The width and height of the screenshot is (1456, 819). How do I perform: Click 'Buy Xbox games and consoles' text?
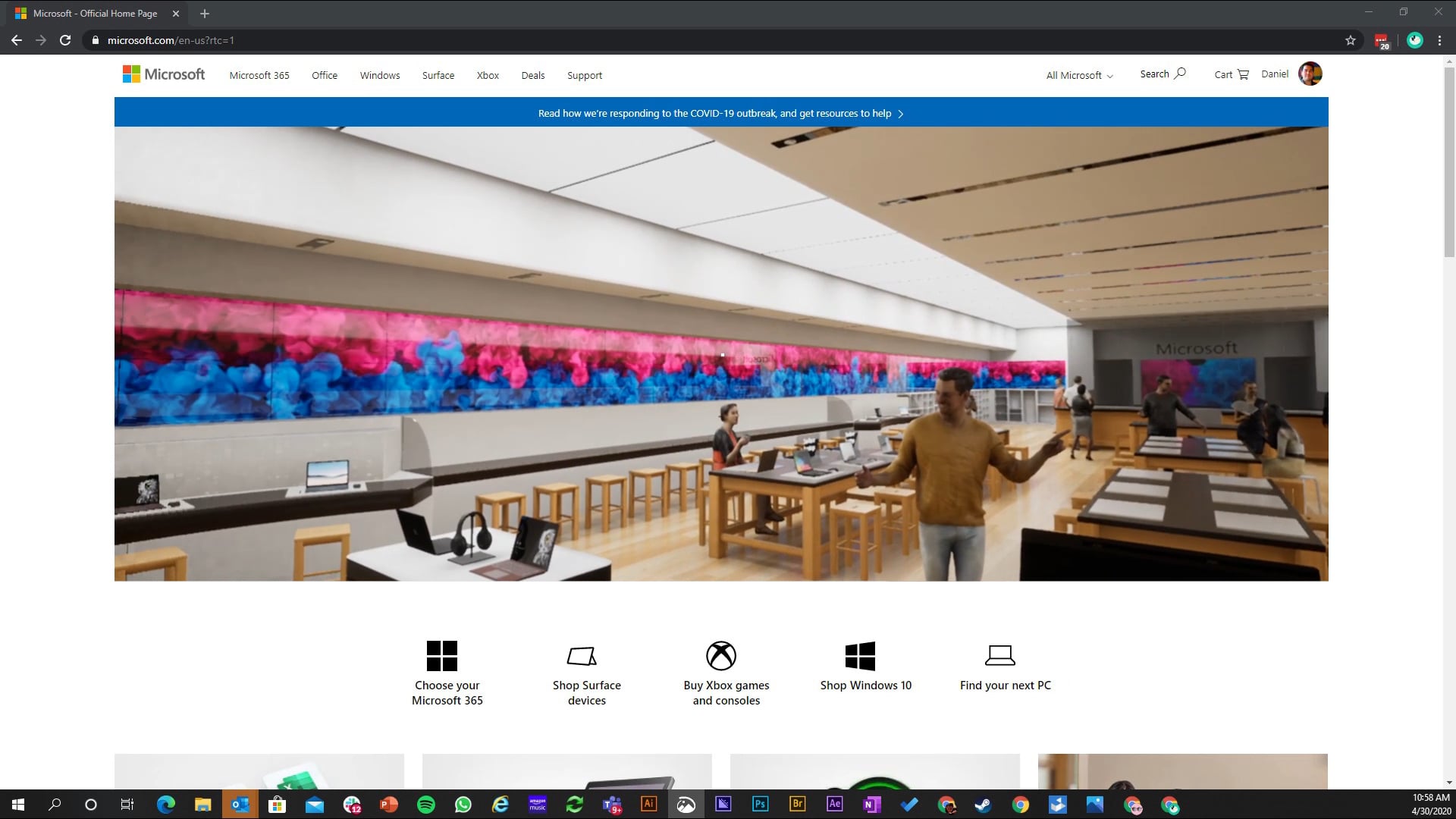point(726,692)
